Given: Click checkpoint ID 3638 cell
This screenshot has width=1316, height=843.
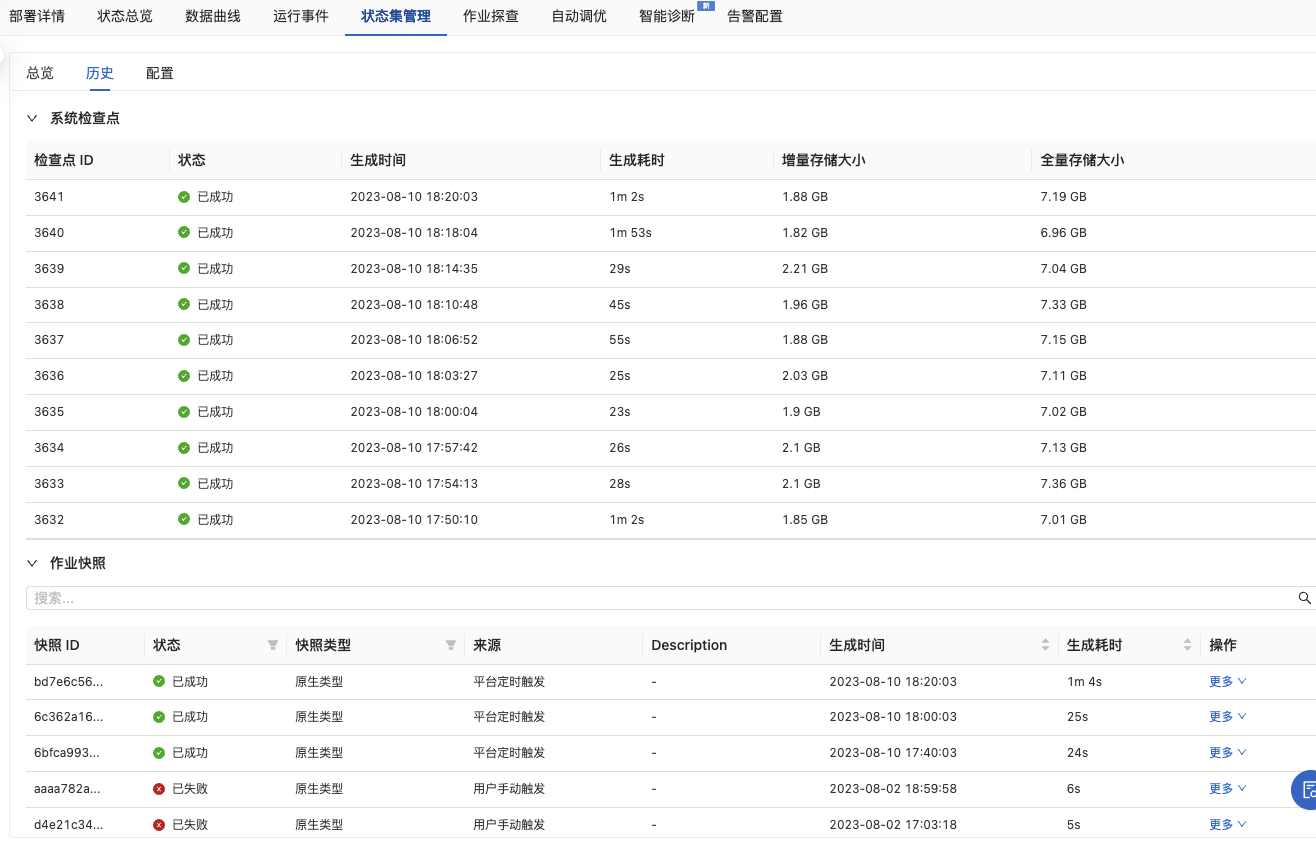Looking at the screenshot, I should pyautogui.click(x=49, y=304).
